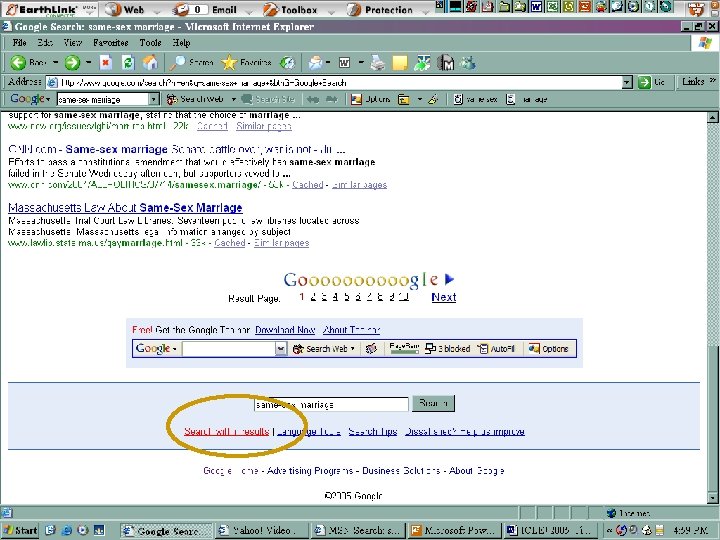Click the green Go button
720x540 pixels.
651,82
